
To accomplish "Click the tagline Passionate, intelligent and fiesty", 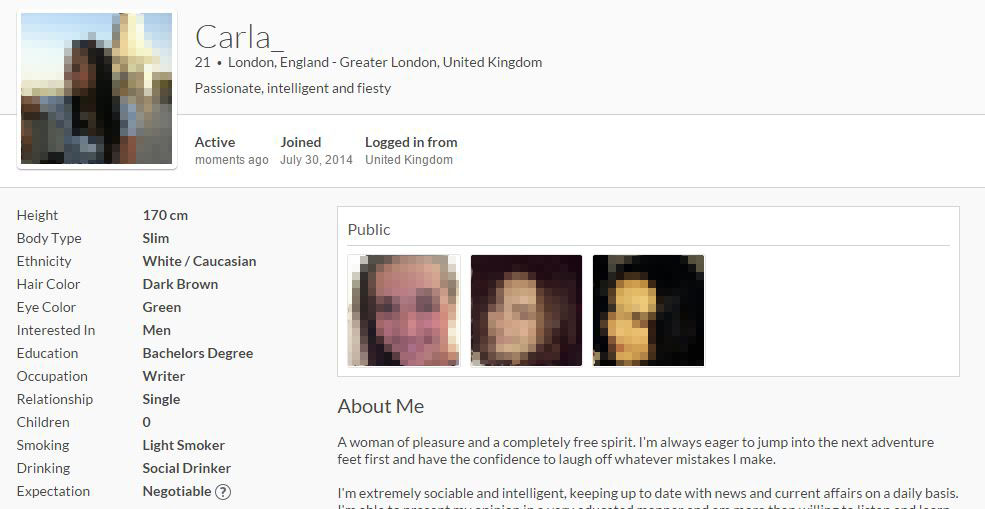I will 293,89.
